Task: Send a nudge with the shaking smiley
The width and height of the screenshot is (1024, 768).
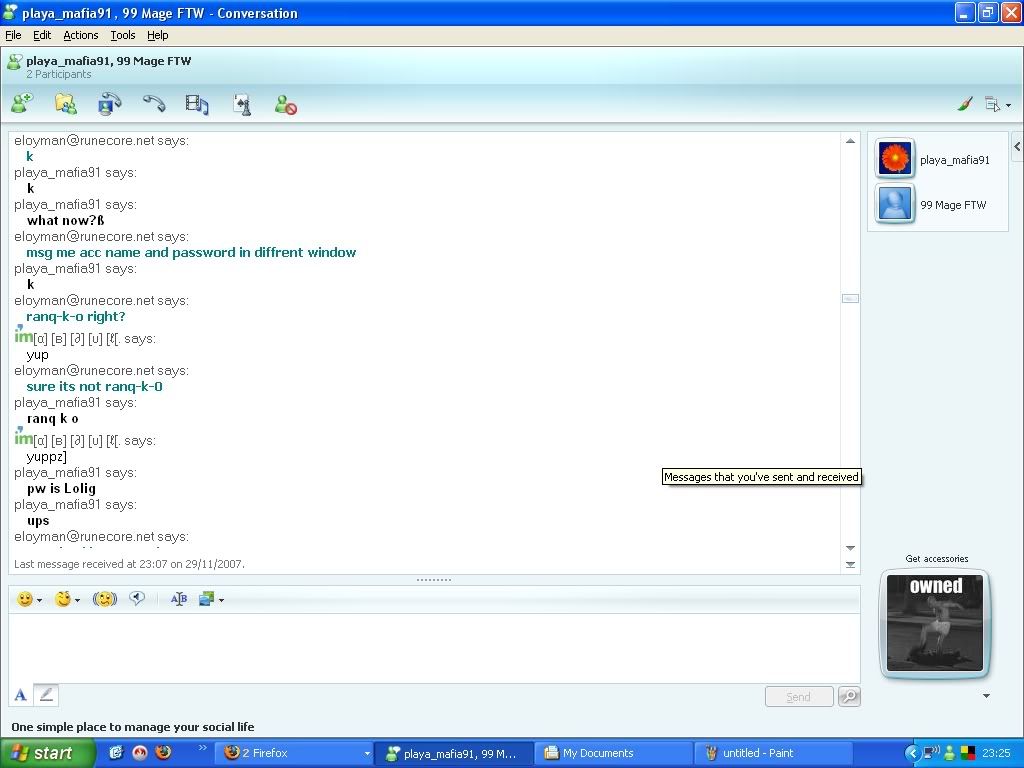Action: pos(105,599)
